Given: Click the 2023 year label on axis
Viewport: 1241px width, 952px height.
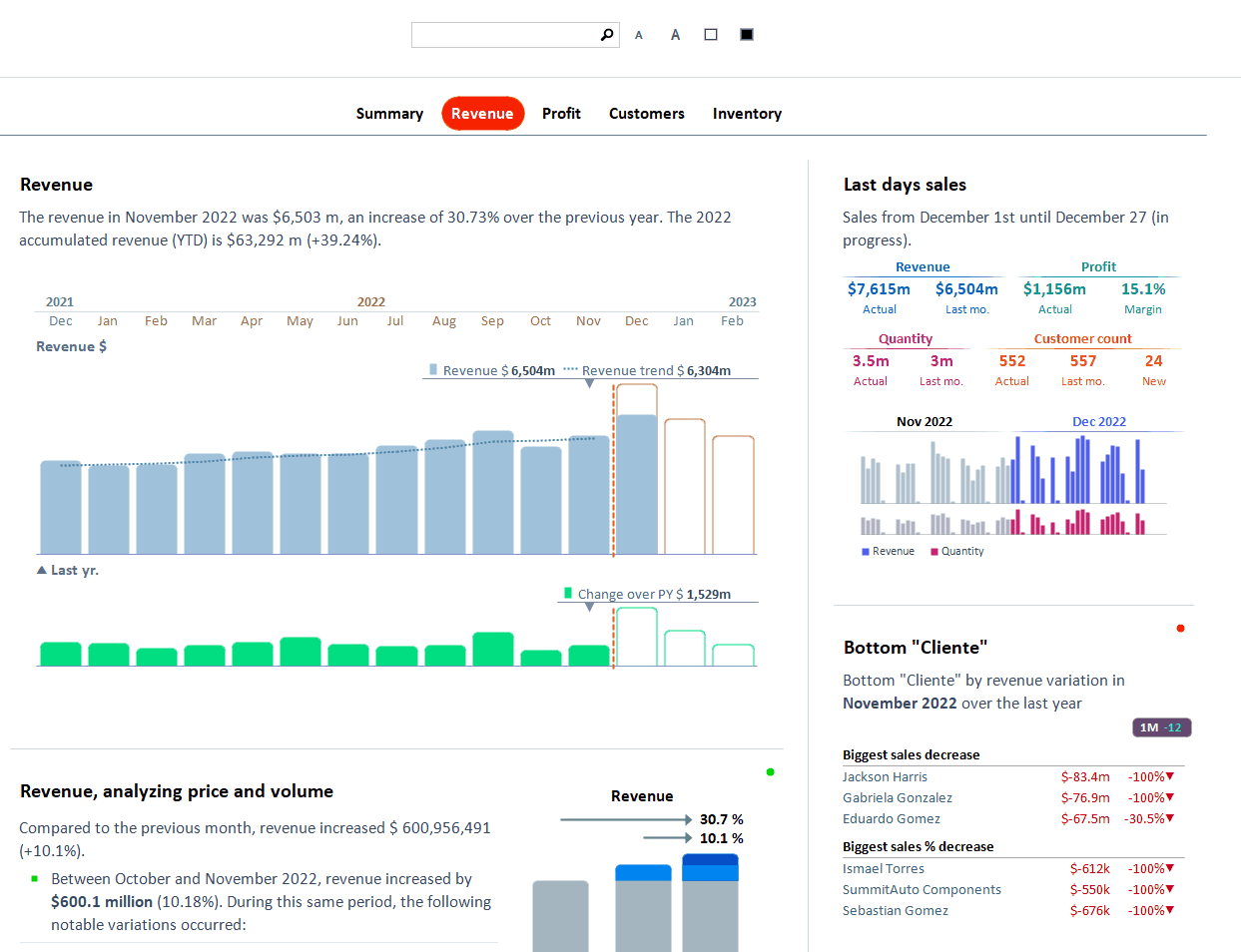Looking at the screenshot, I should [x=742, y=301].
